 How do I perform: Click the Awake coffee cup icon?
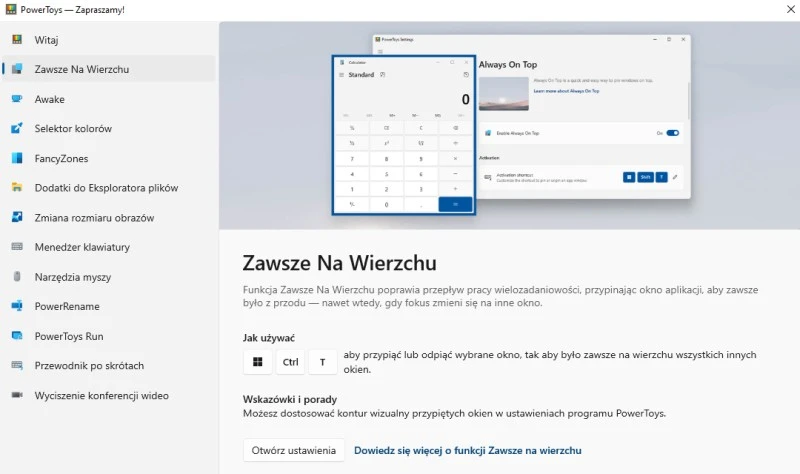coord(17,98)
